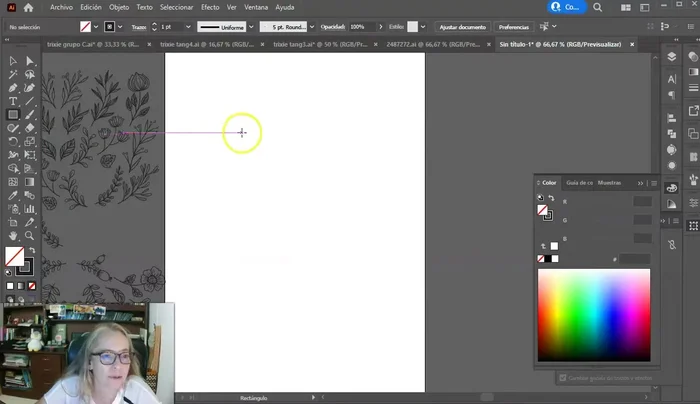Screen dimensions: 700x404
Task: Select the Magic Wand tool
Action: [13, 75]
